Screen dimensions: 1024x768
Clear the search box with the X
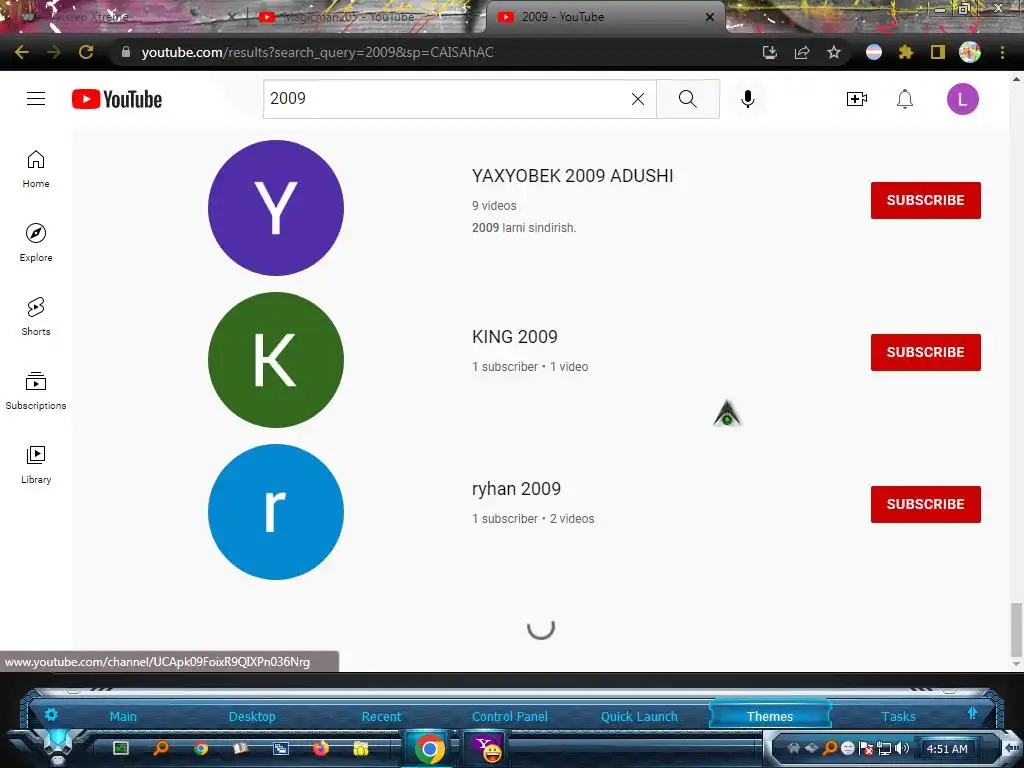tap(638, 99)
